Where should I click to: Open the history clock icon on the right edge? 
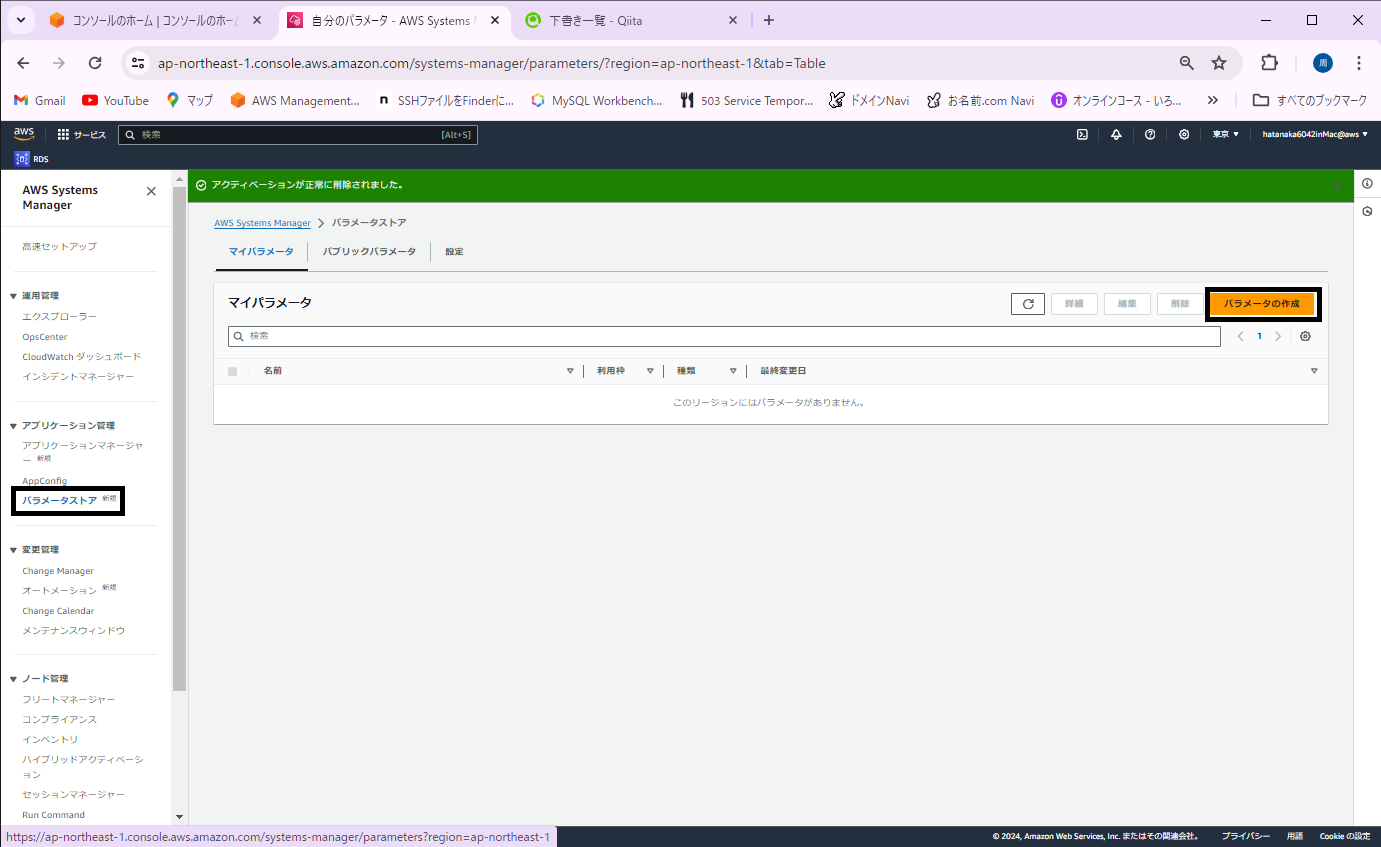[x=1367, y=211]
